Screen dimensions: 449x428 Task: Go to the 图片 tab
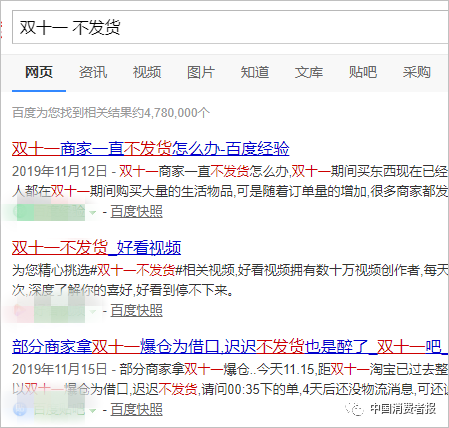click(x=201, y=72)
